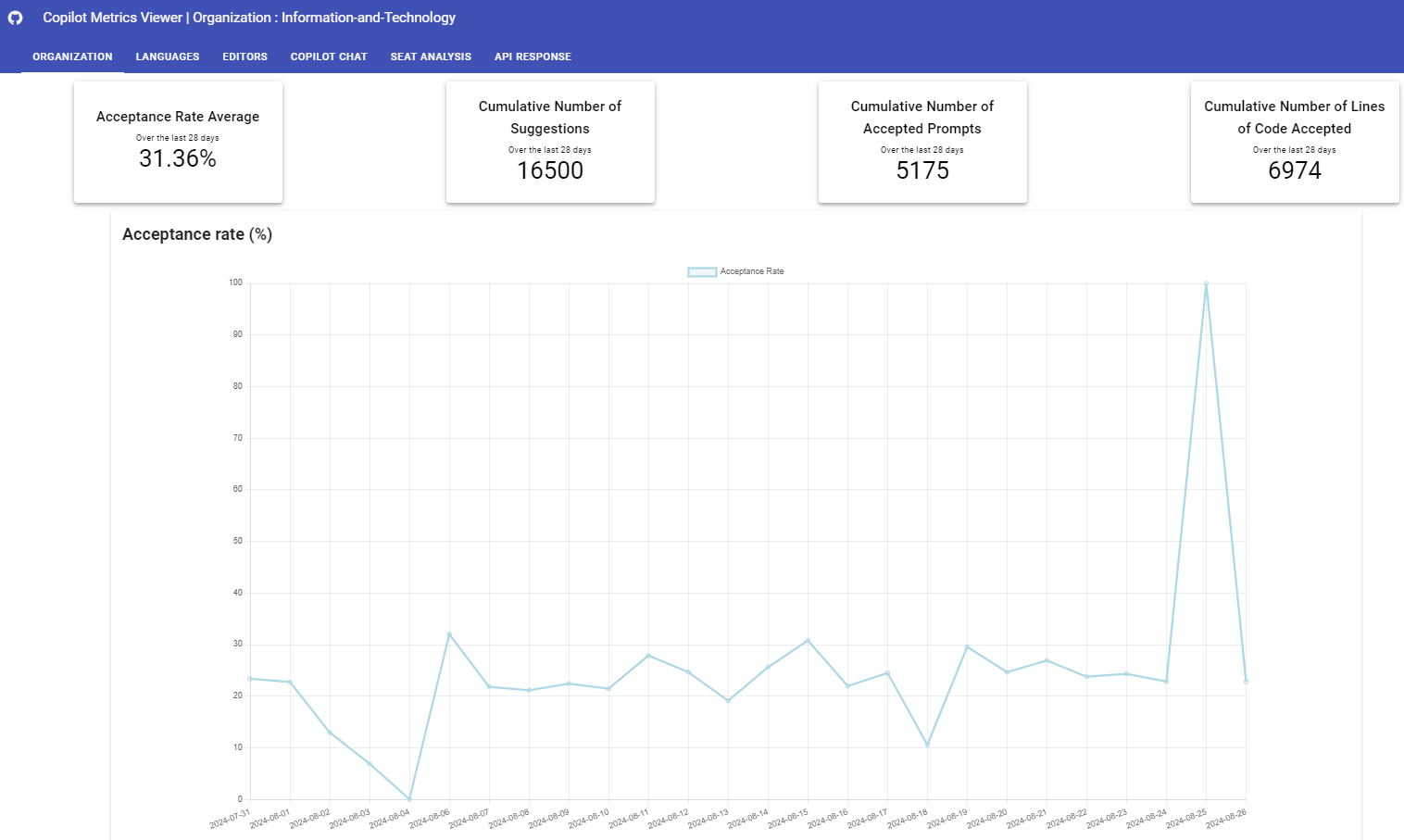The width and height of the screenshot is (1404, 840).
Task: Click the accepted prompts total 5175
Action: point(922,171)
